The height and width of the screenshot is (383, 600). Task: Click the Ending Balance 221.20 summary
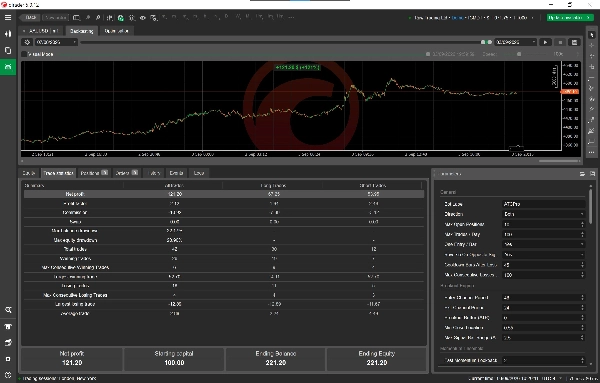(276, 359)
